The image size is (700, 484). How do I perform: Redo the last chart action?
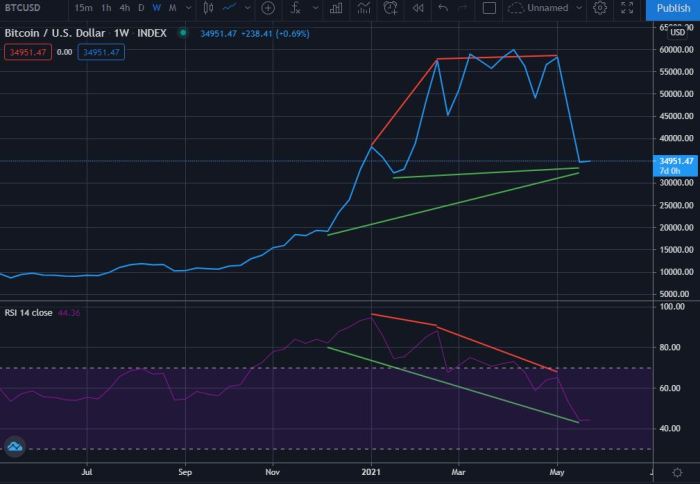(463, 8)
